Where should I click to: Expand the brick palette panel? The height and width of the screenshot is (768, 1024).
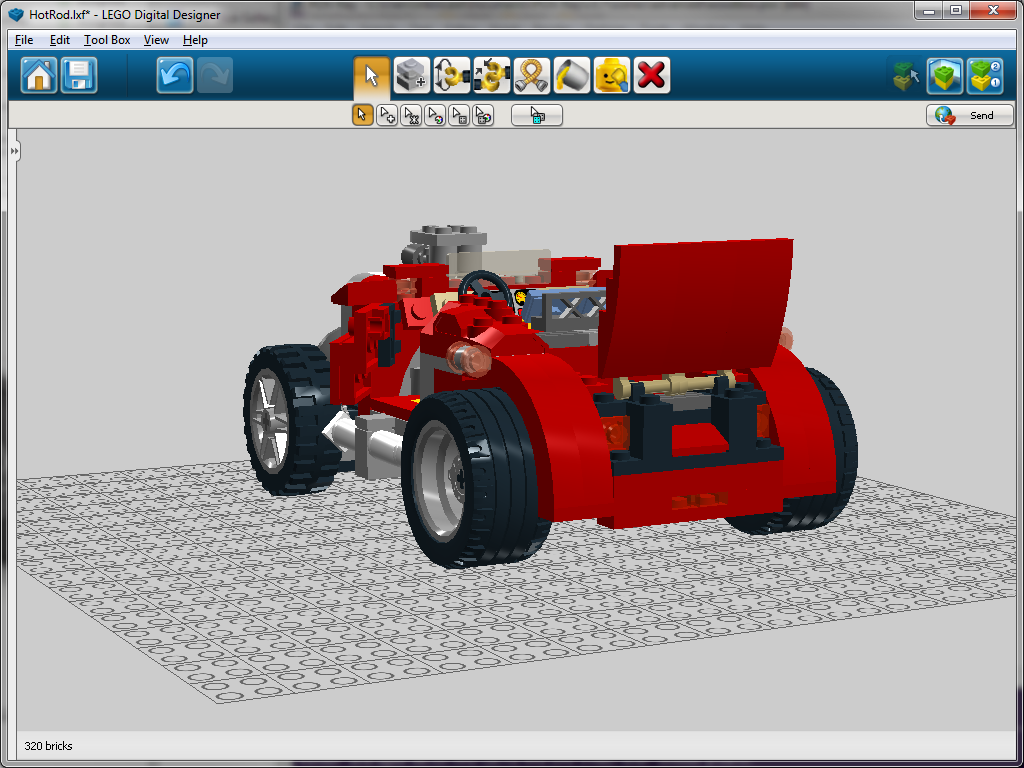point(13,151)
